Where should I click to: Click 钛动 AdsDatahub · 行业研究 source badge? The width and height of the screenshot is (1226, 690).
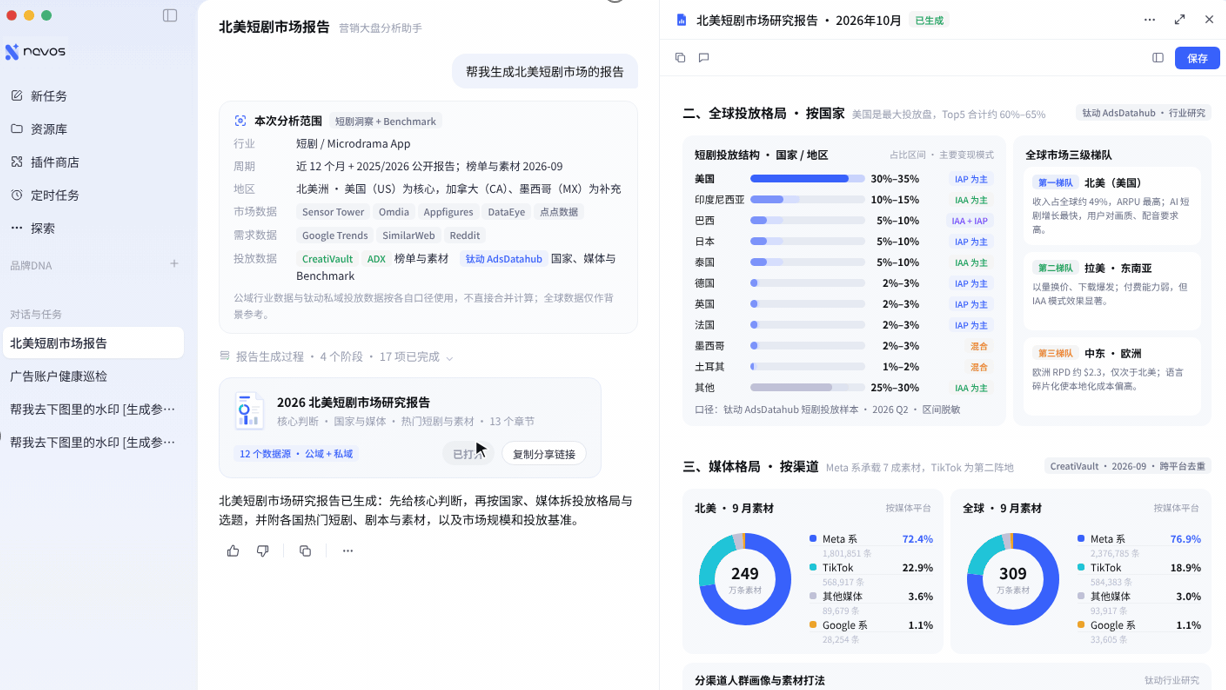pos(1143,113)
